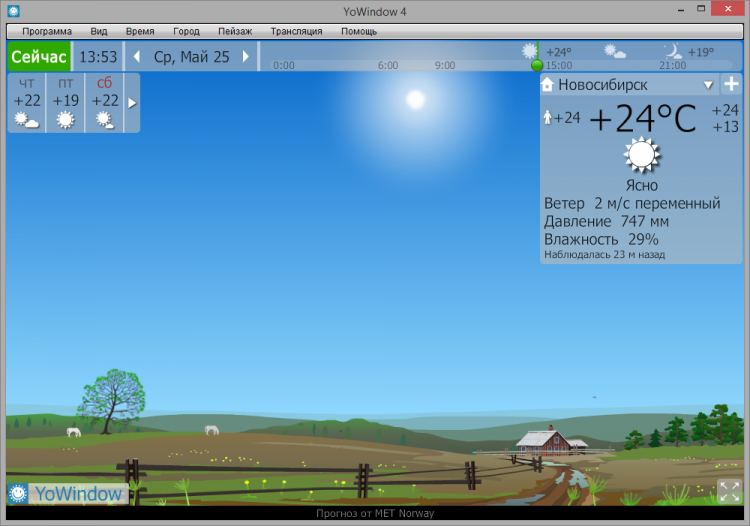The width and height of the screenshot is (750, 526).
Task: Click the home icon beside Новосибирск
Action: 547,85
